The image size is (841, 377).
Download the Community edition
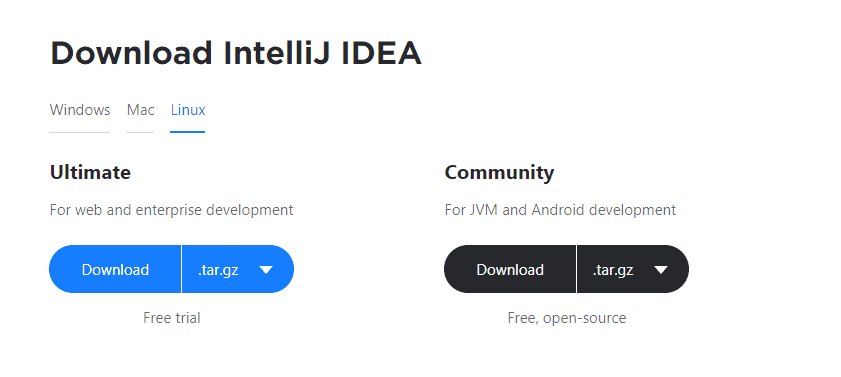(x=510, y=269)
